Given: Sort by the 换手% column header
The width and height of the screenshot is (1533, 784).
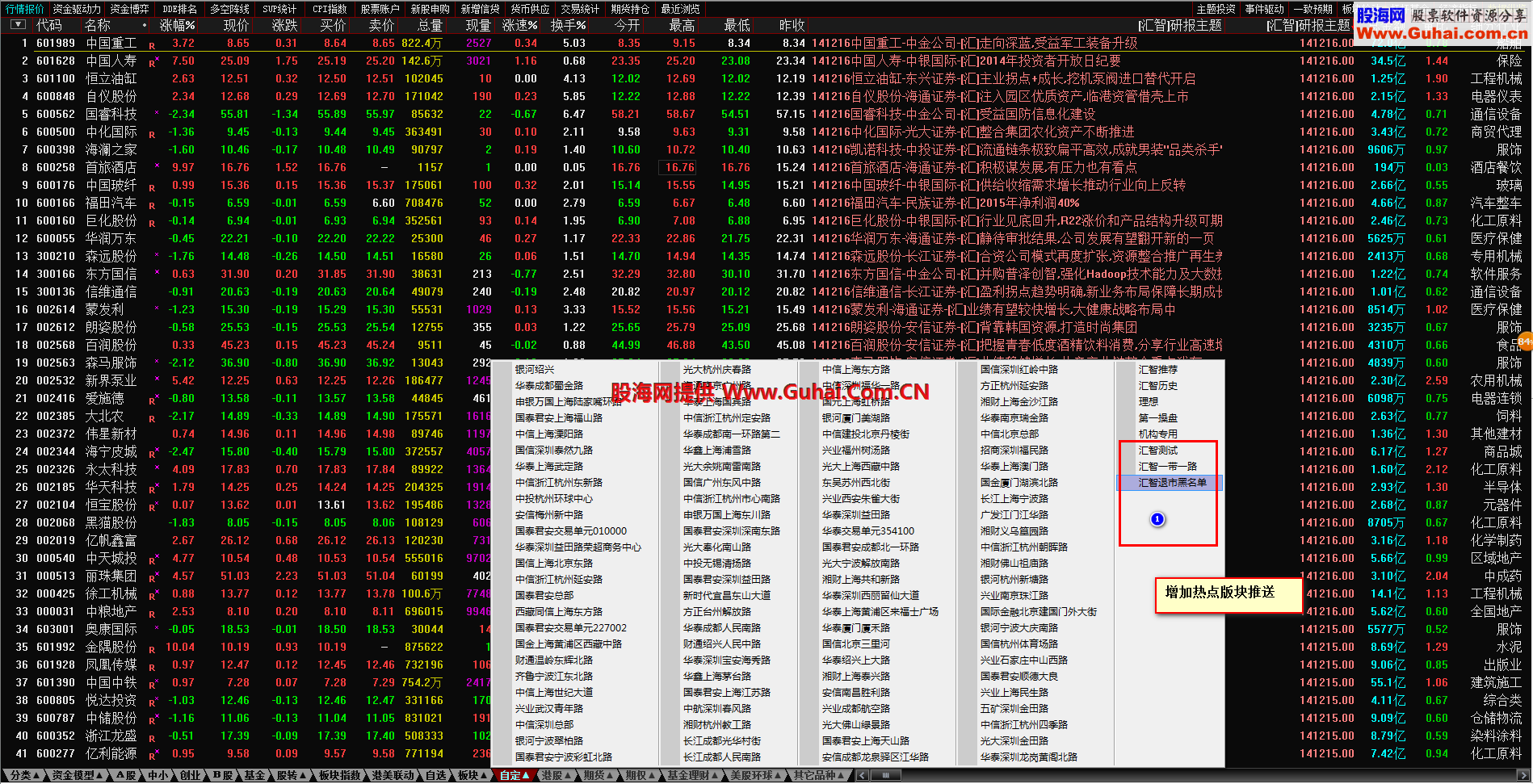Looking at the screenshot, I should point(569,25).
